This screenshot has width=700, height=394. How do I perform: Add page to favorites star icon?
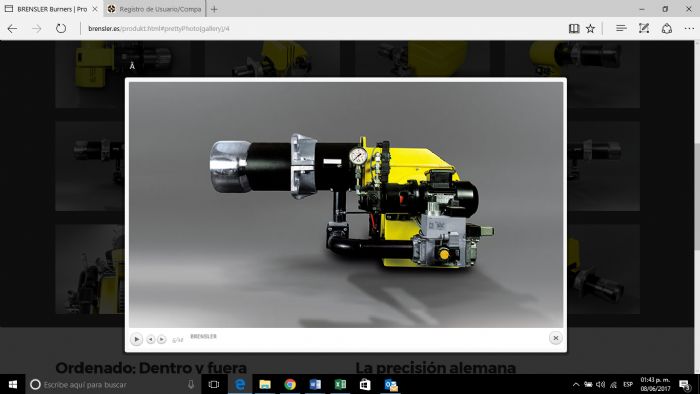pyautogui.click(x=590, y=29)
